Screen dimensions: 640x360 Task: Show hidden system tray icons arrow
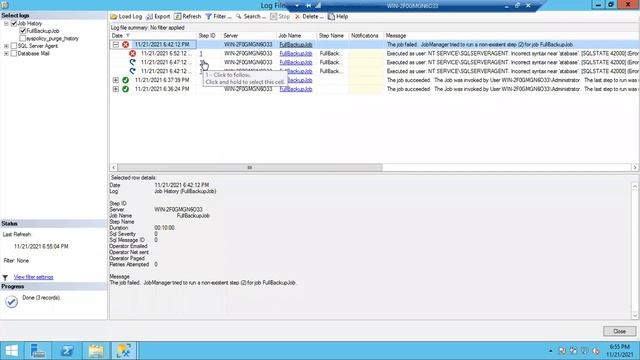coord(551,351)
